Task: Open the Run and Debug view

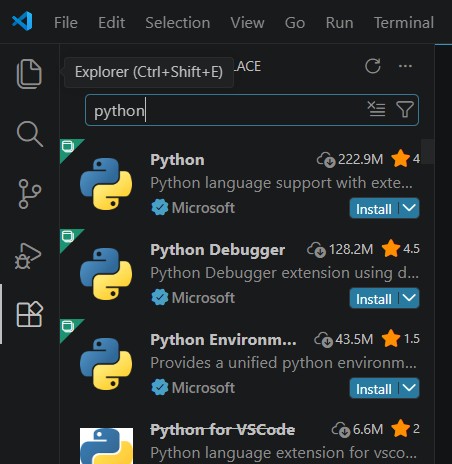Action: click(28, 256)
